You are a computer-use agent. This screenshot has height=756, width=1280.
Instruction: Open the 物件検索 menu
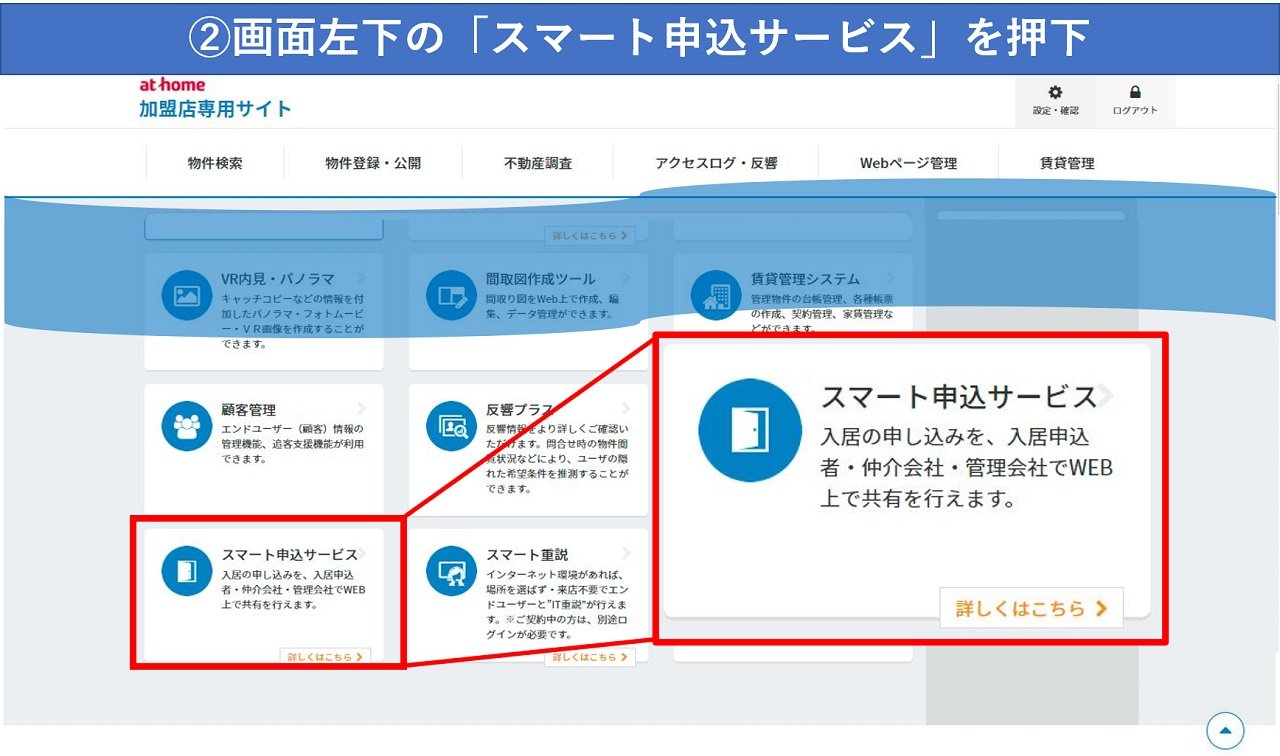(x=215, y=163)
